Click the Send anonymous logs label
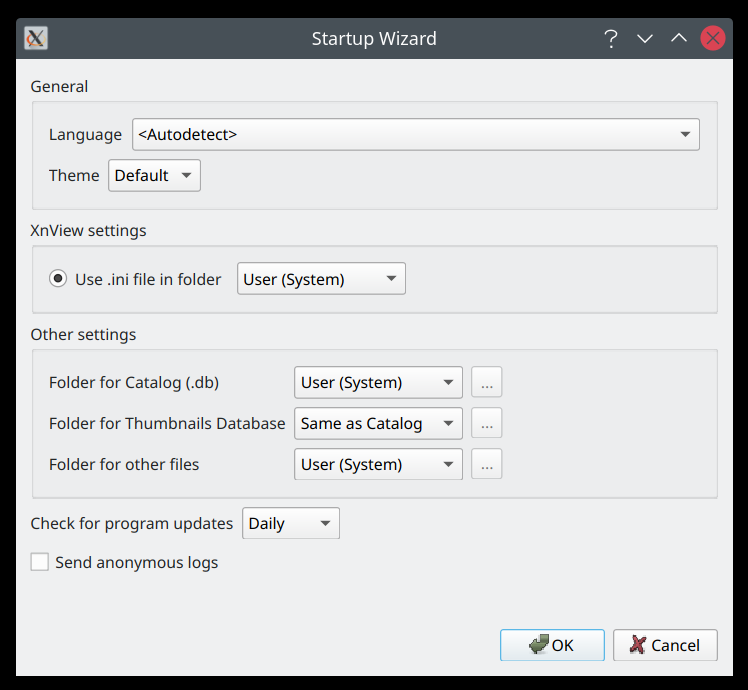 tap(137, 562)
